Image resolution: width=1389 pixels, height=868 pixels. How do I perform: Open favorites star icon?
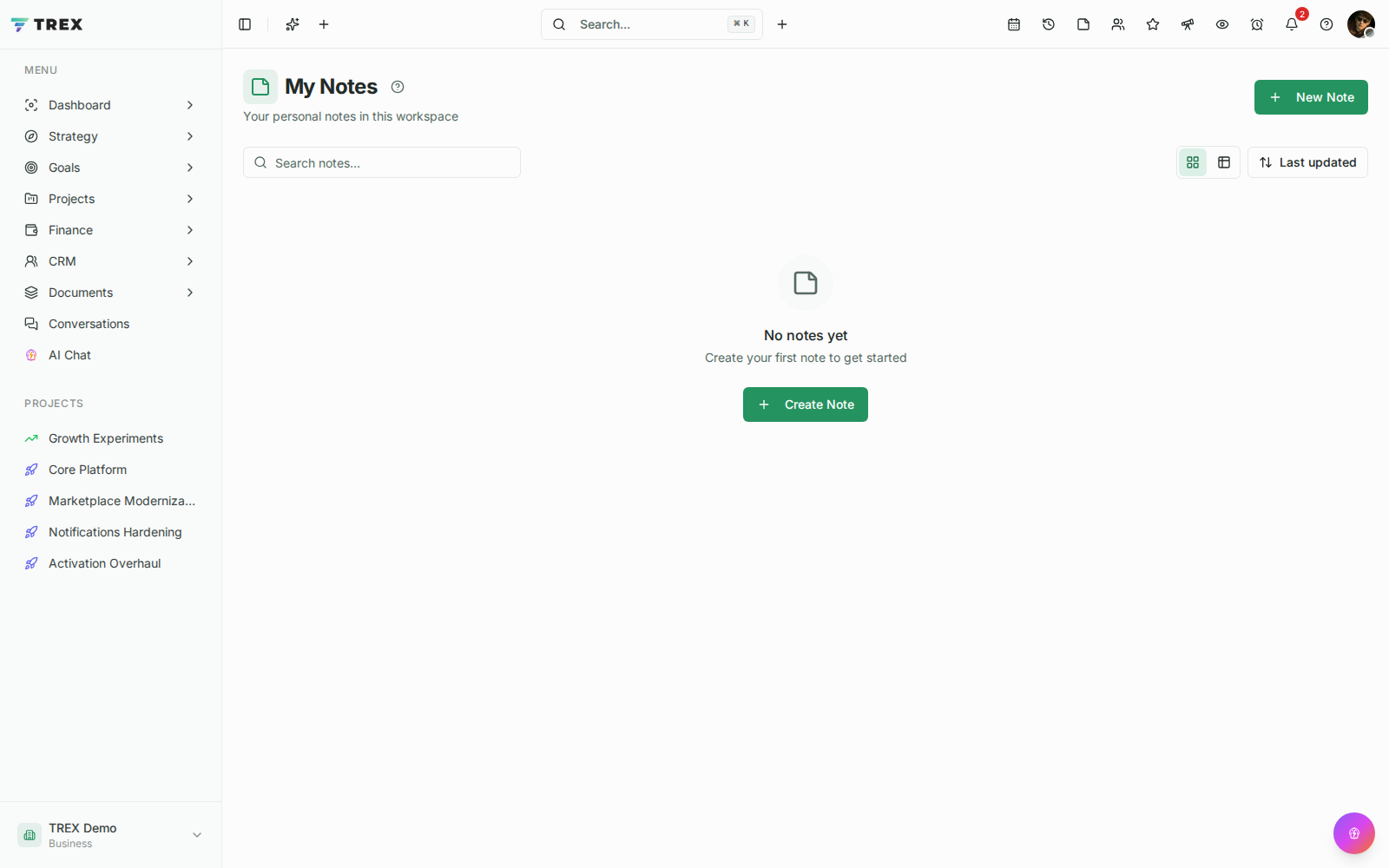point(1153,24)
